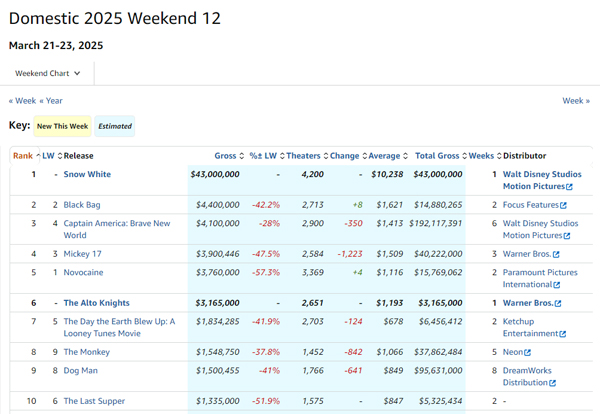Click external link icon for Focus Features

(x=563, y=205)
